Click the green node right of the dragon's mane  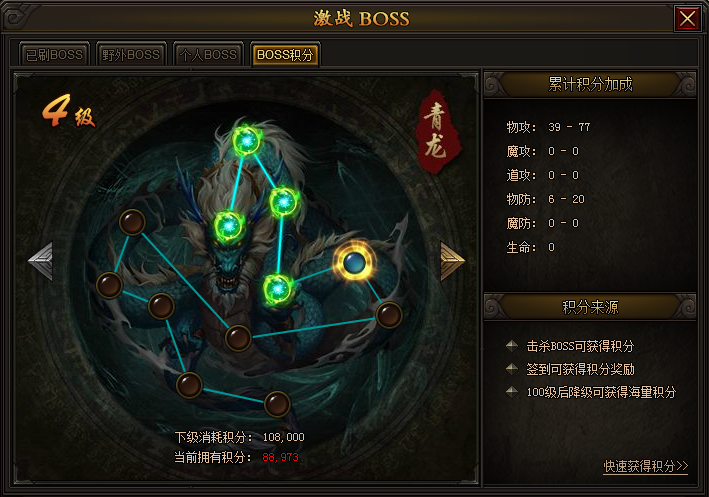click(x=284, y=202)
